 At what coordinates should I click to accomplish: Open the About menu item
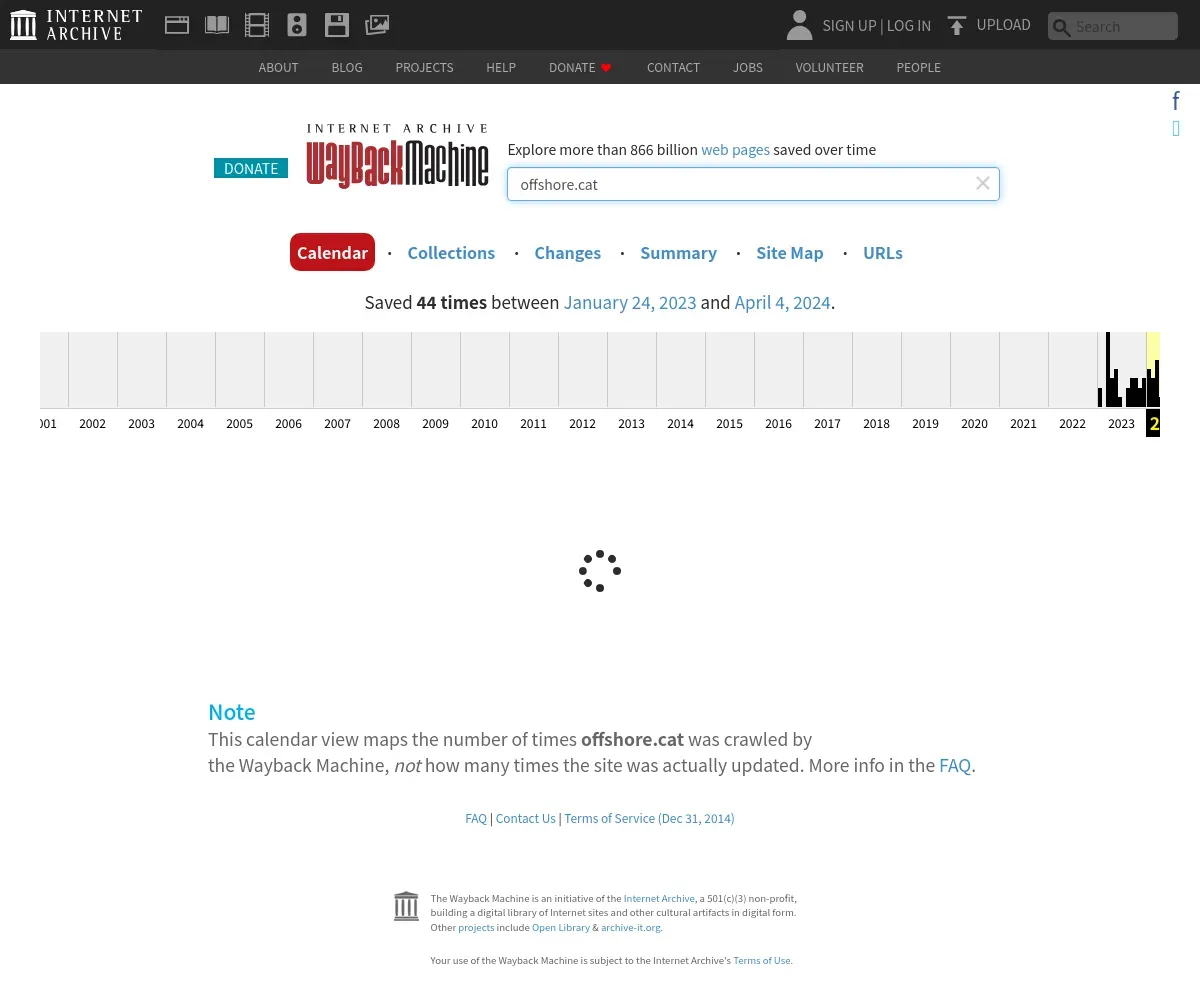point(278,67)
